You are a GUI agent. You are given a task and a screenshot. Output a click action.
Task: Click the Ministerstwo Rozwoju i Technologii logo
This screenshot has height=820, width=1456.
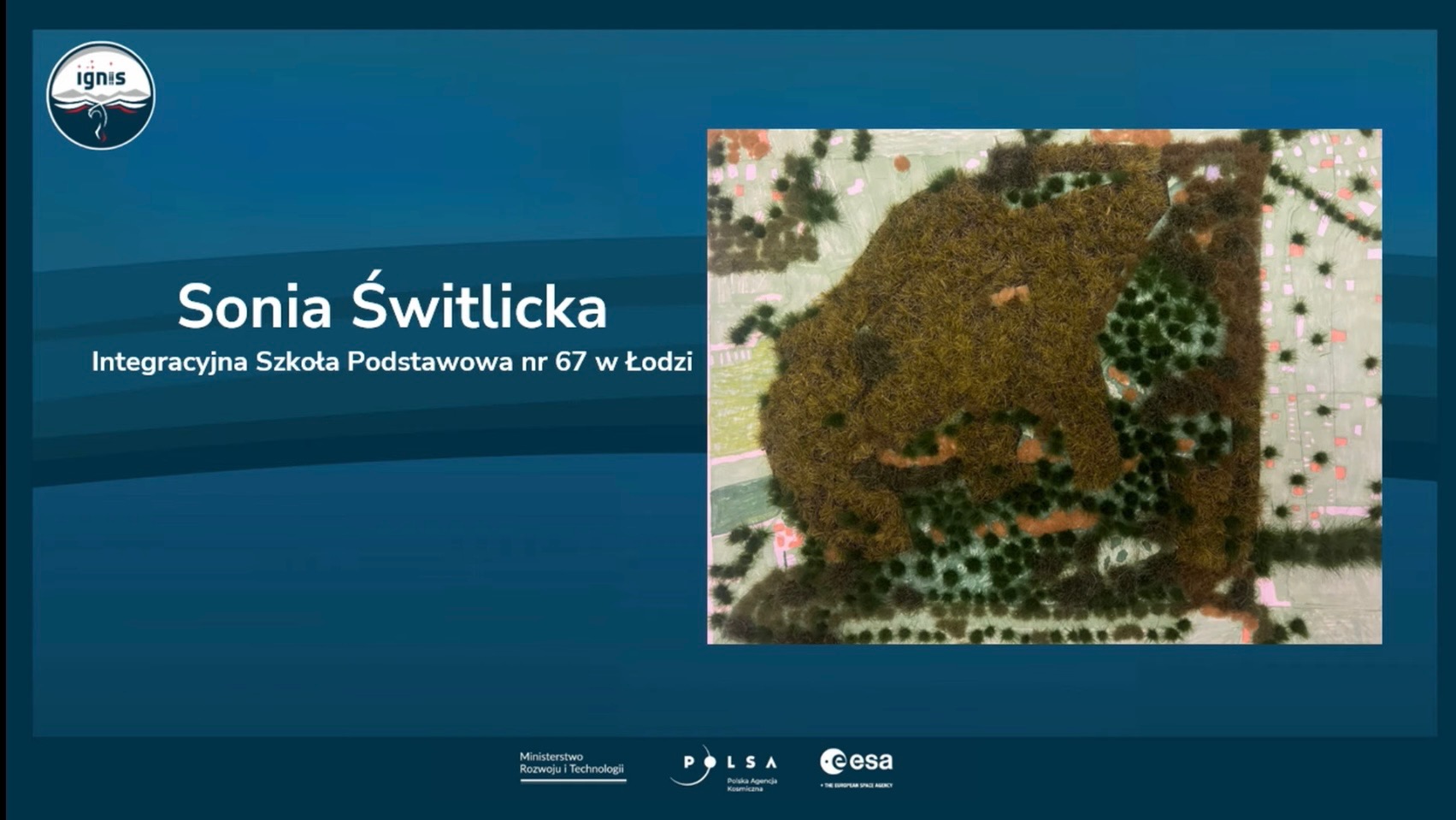pos(572,766)
